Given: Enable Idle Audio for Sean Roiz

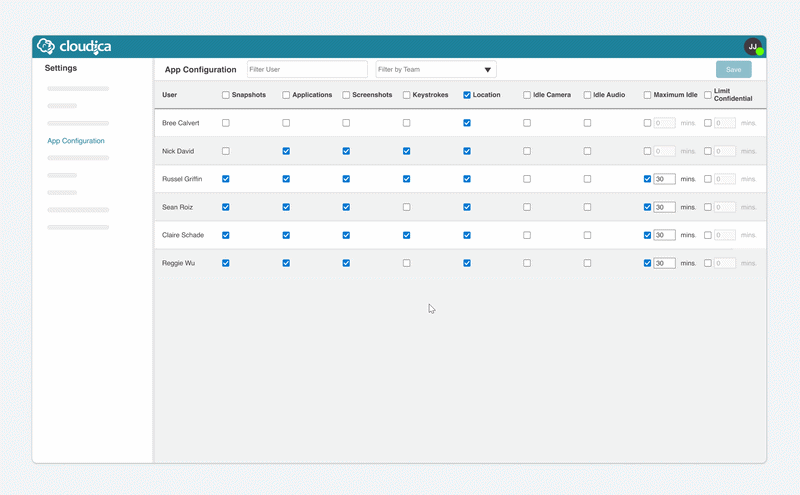Looking at the screenshot, I should 587,207.
